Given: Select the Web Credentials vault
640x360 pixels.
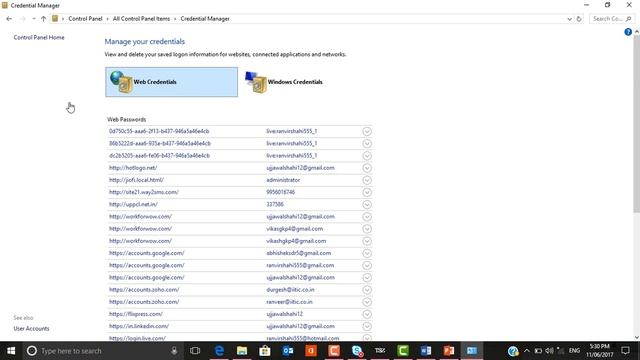Looking at the screenshot, I should pos(171,82).
